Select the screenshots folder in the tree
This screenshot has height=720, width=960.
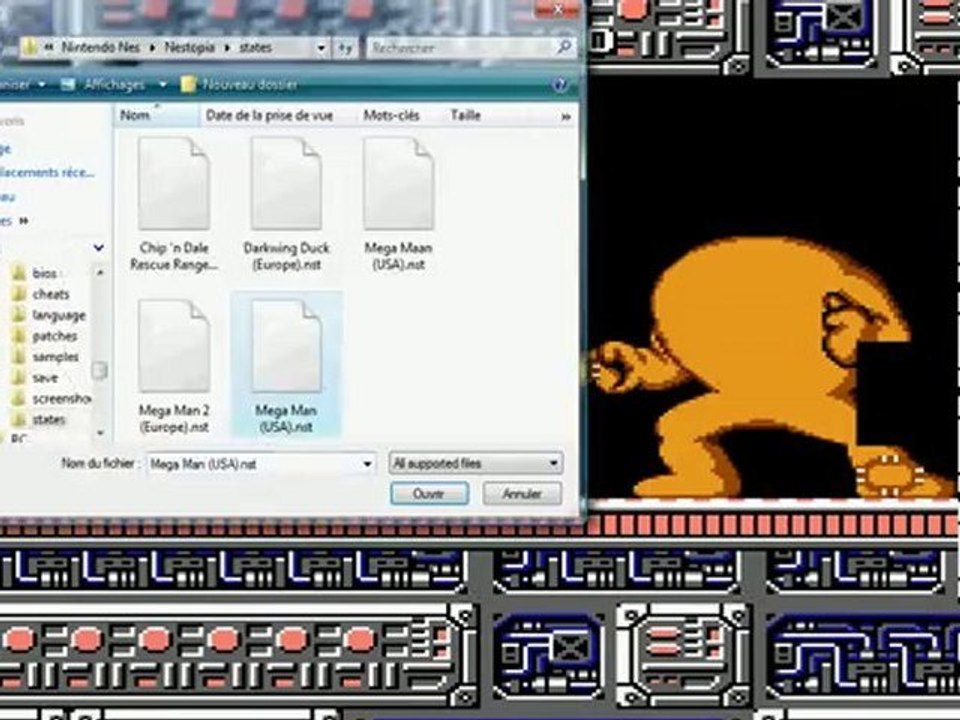coord(61,399)
